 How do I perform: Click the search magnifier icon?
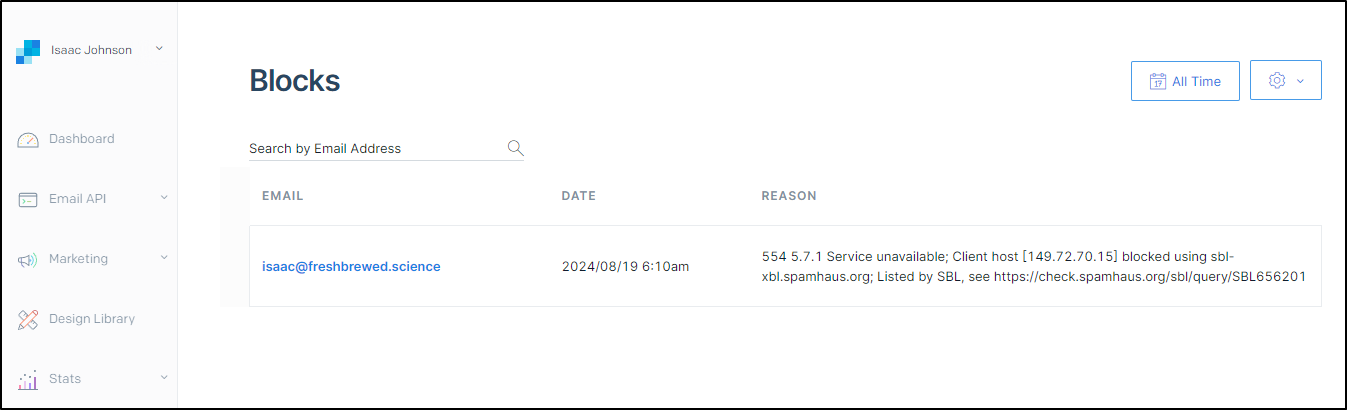pos(515,148)
